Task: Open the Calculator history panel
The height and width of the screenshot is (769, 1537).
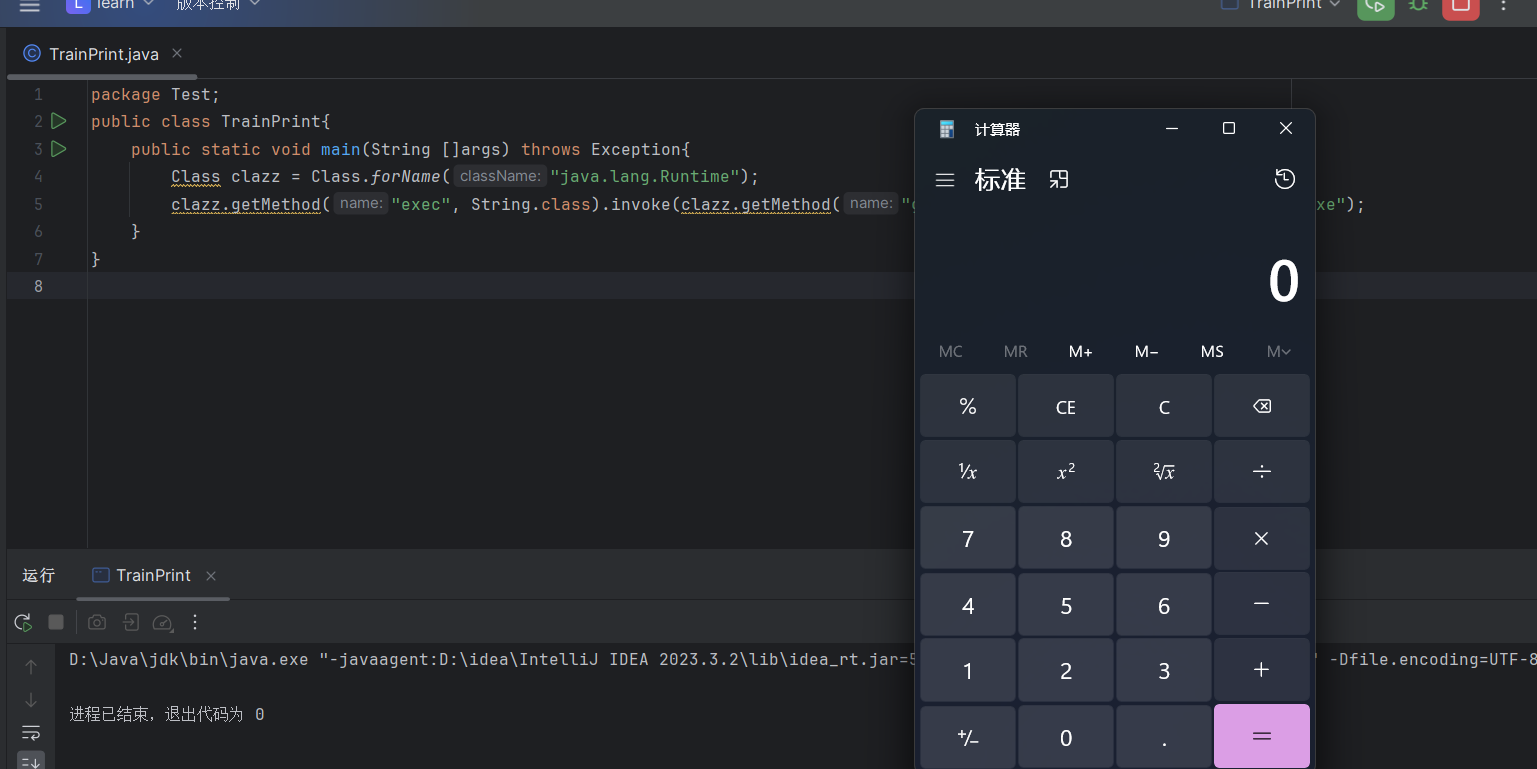Action: [1285, 179]
